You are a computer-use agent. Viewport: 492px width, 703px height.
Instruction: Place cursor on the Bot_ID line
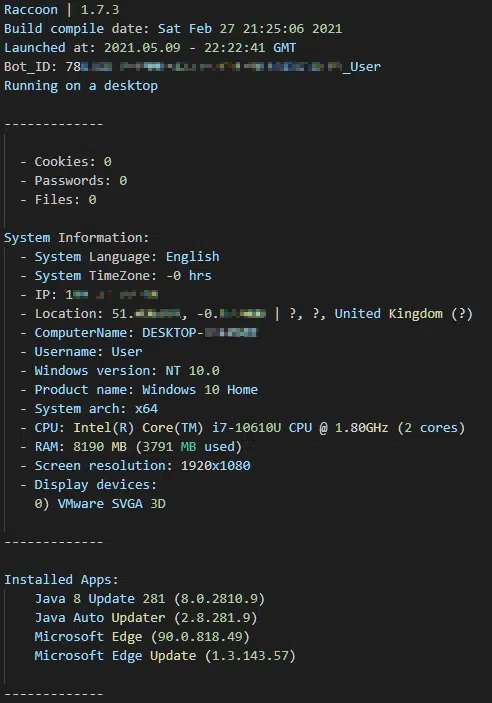pyautogui.click(x=192, y=66)
